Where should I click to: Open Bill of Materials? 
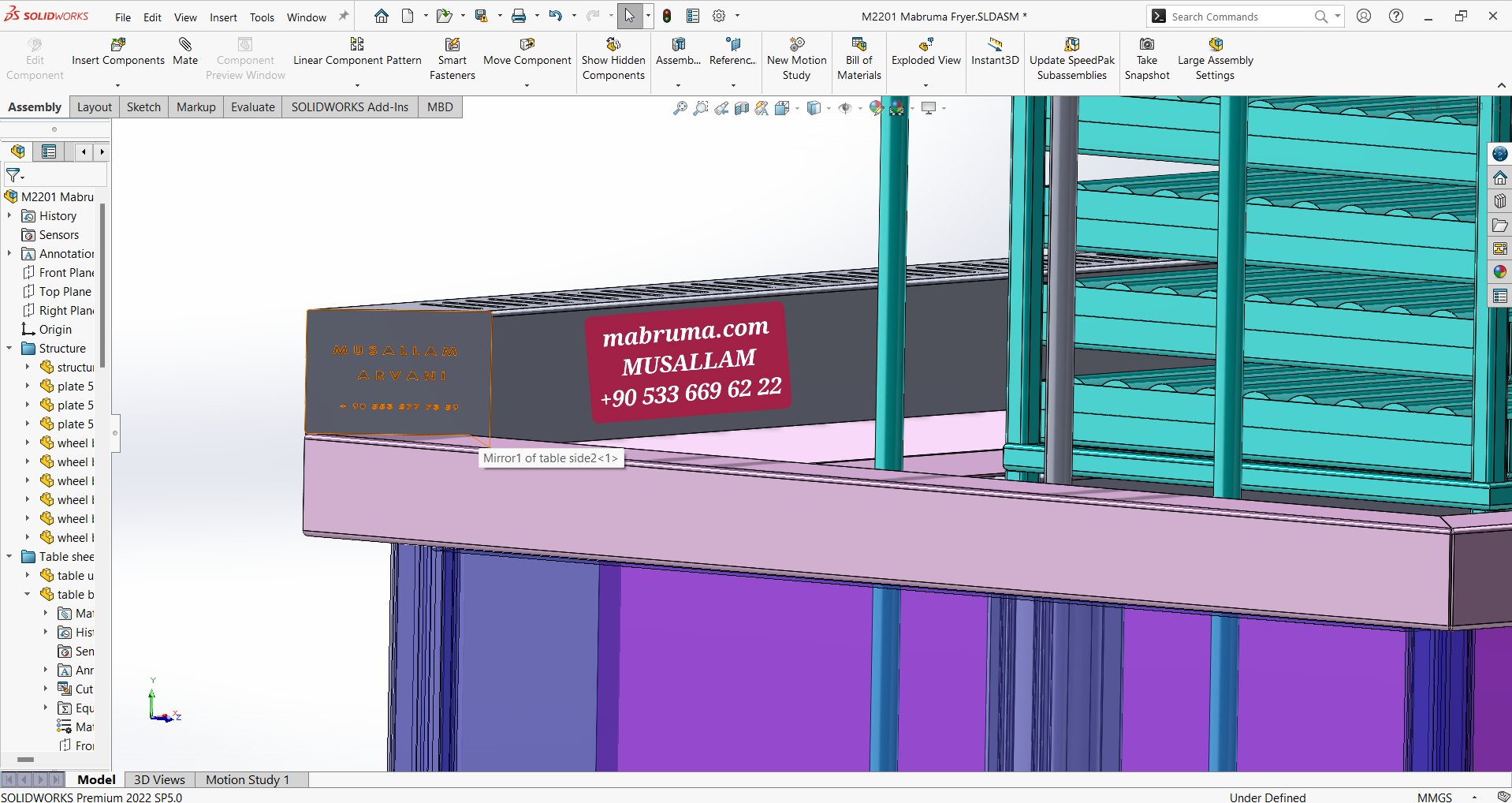click(859, 59)
